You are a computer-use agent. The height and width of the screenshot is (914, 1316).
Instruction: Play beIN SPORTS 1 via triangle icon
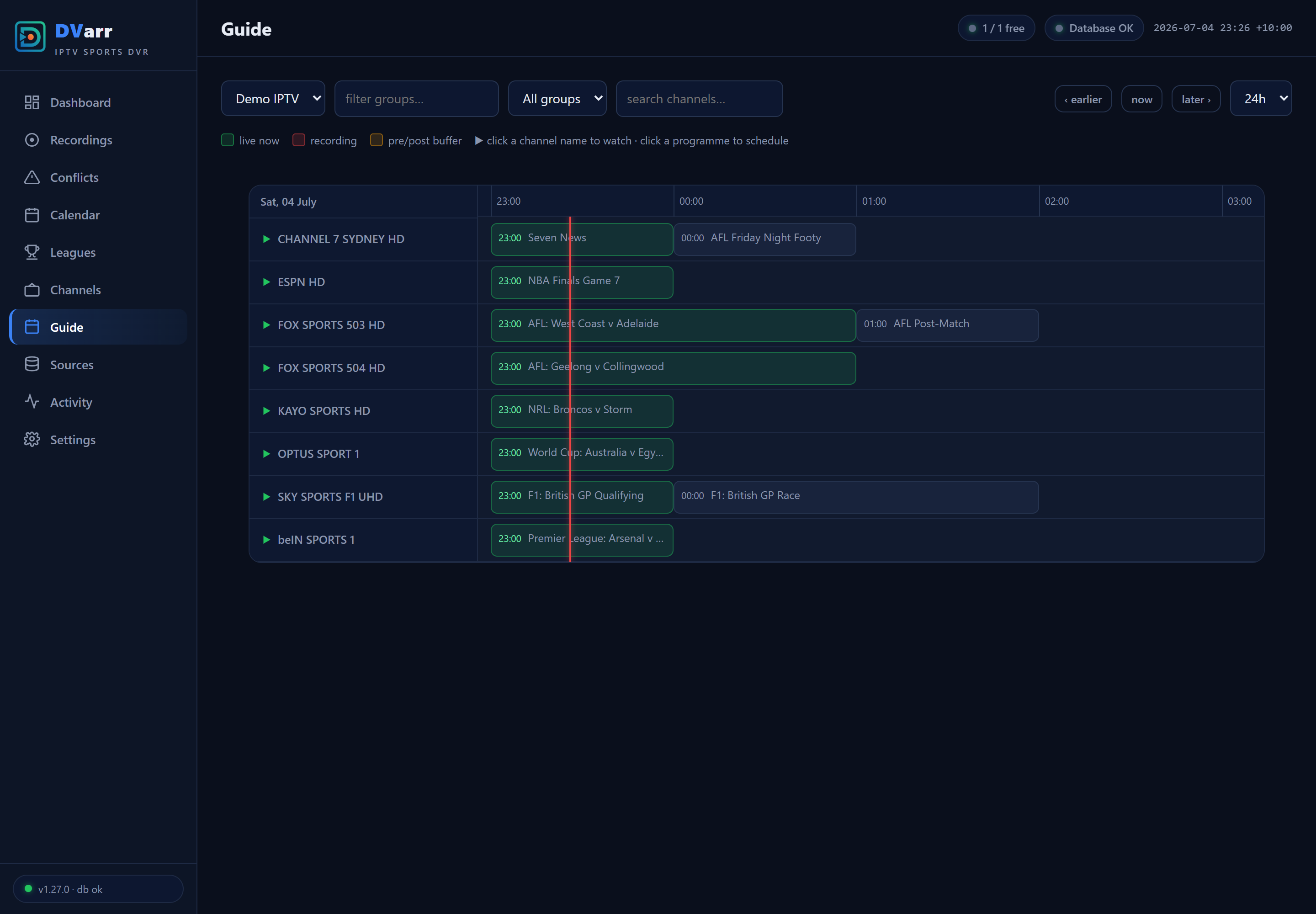click(x=266, y=539)
